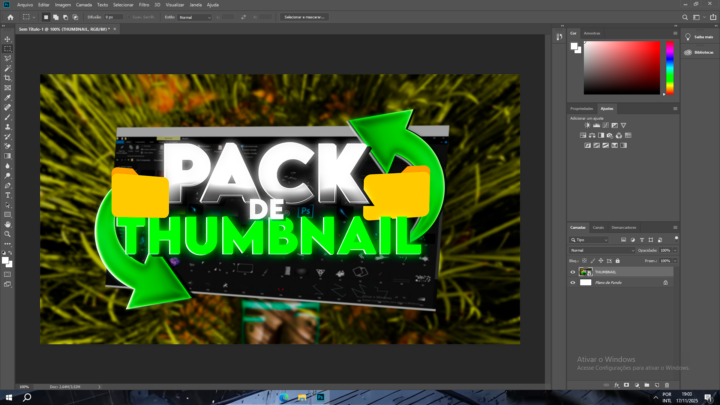Click the Home icon in options bar
Image resolution: width=720 pixels, height=405 pixels.
point(8,17)
